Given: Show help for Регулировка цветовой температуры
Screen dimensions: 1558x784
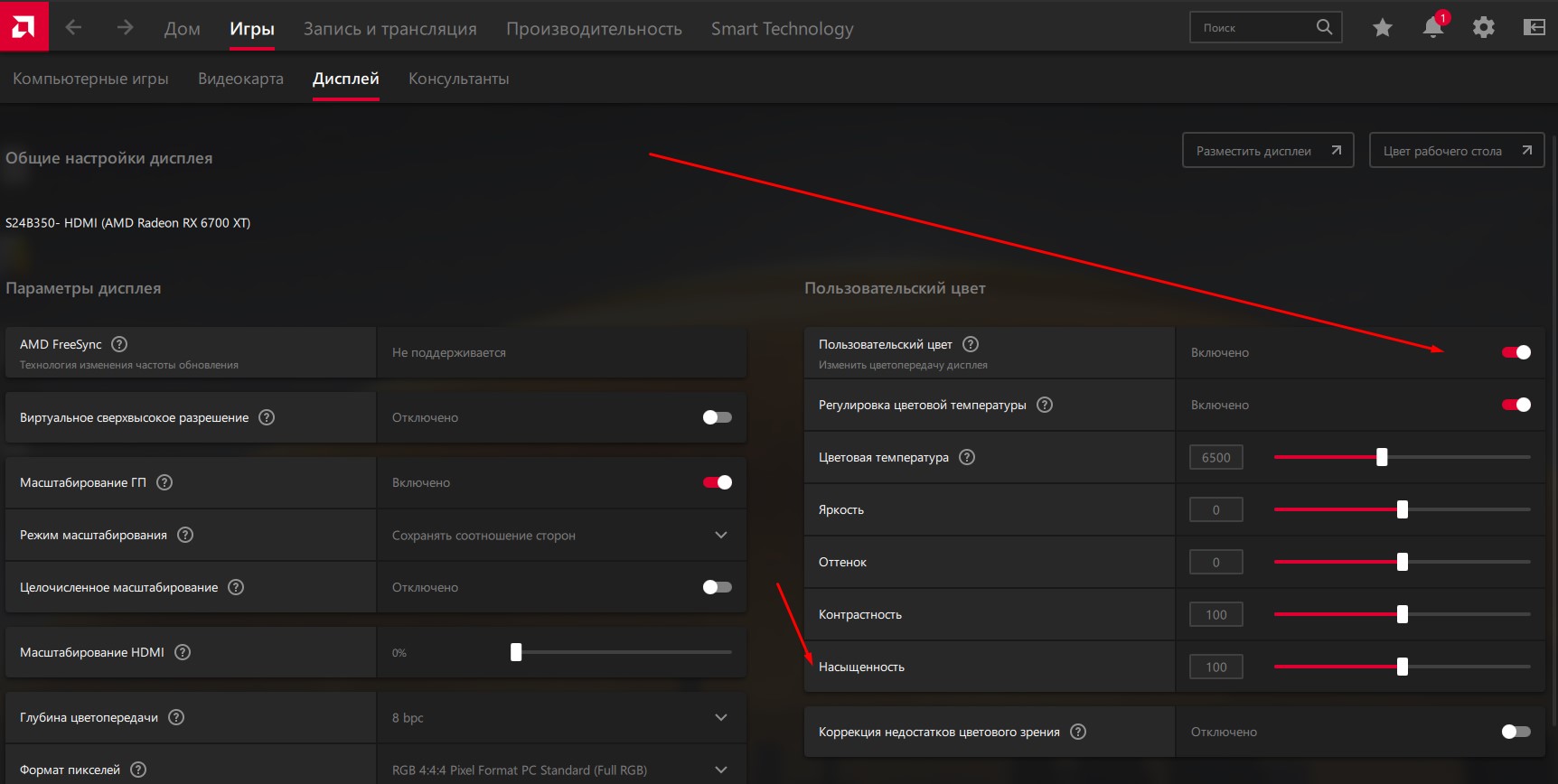Looking at the screenshot, I should pos(1045,405).
